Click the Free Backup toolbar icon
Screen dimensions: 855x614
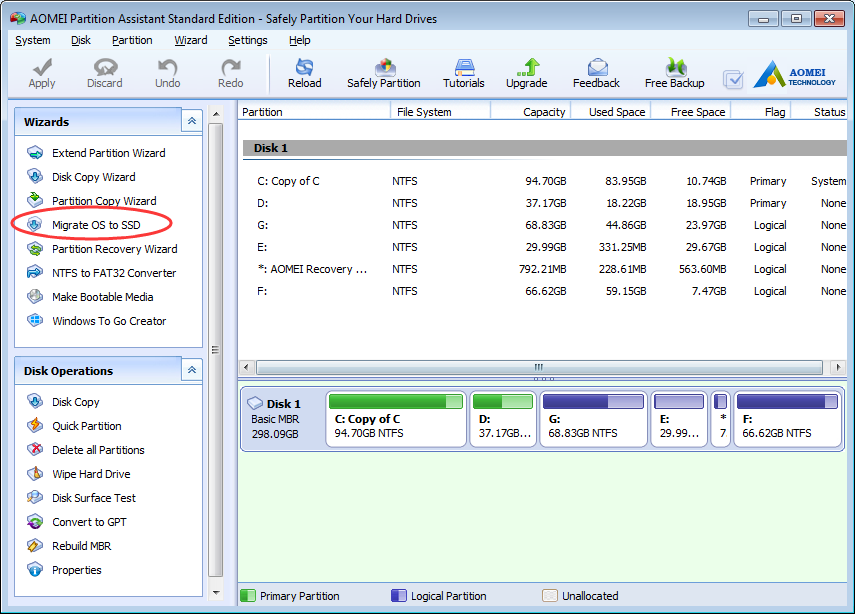[x=675, y=74]
